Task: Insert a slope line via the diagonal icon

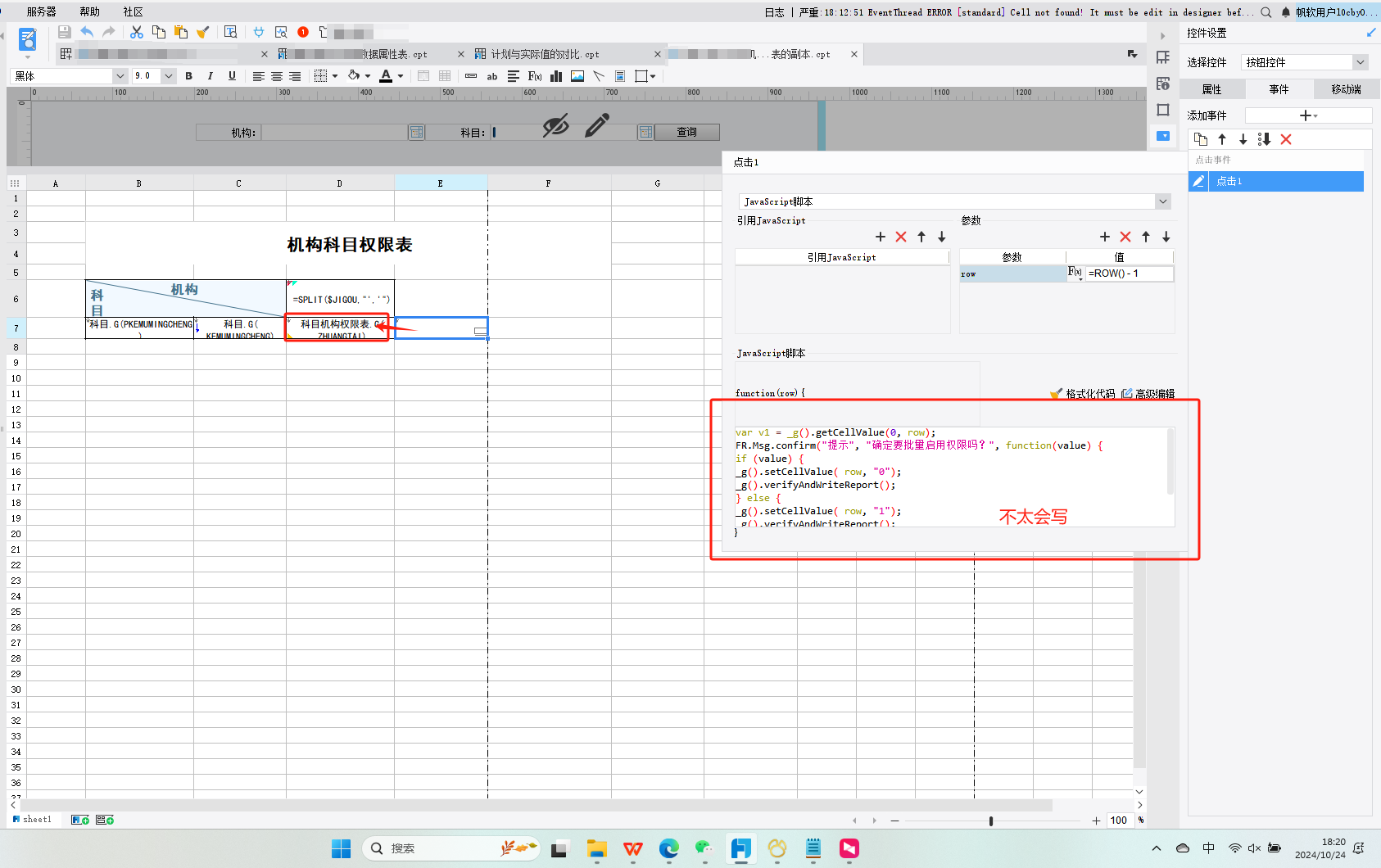Action: click(x=599, y=76)
